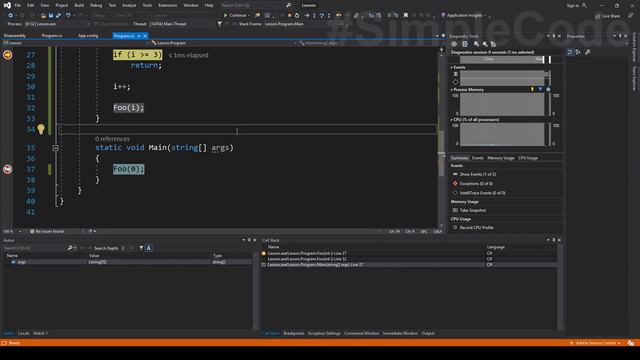Switch to the Locals tab

pos(24,333)
